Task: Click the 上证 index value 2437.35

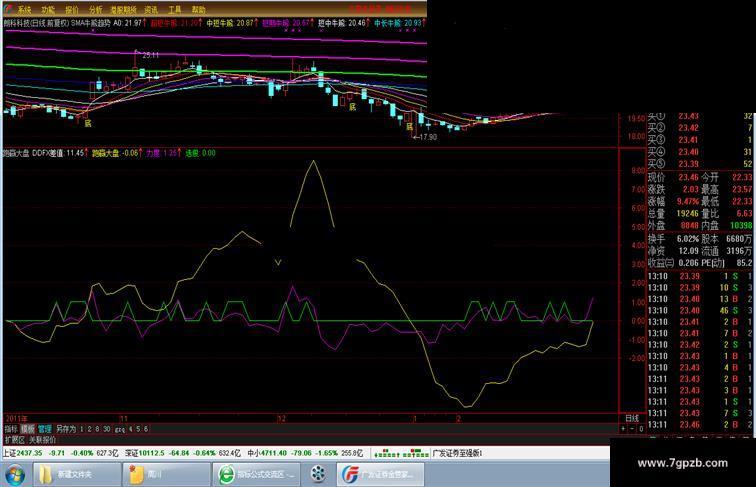Action: tap(30, 453)
